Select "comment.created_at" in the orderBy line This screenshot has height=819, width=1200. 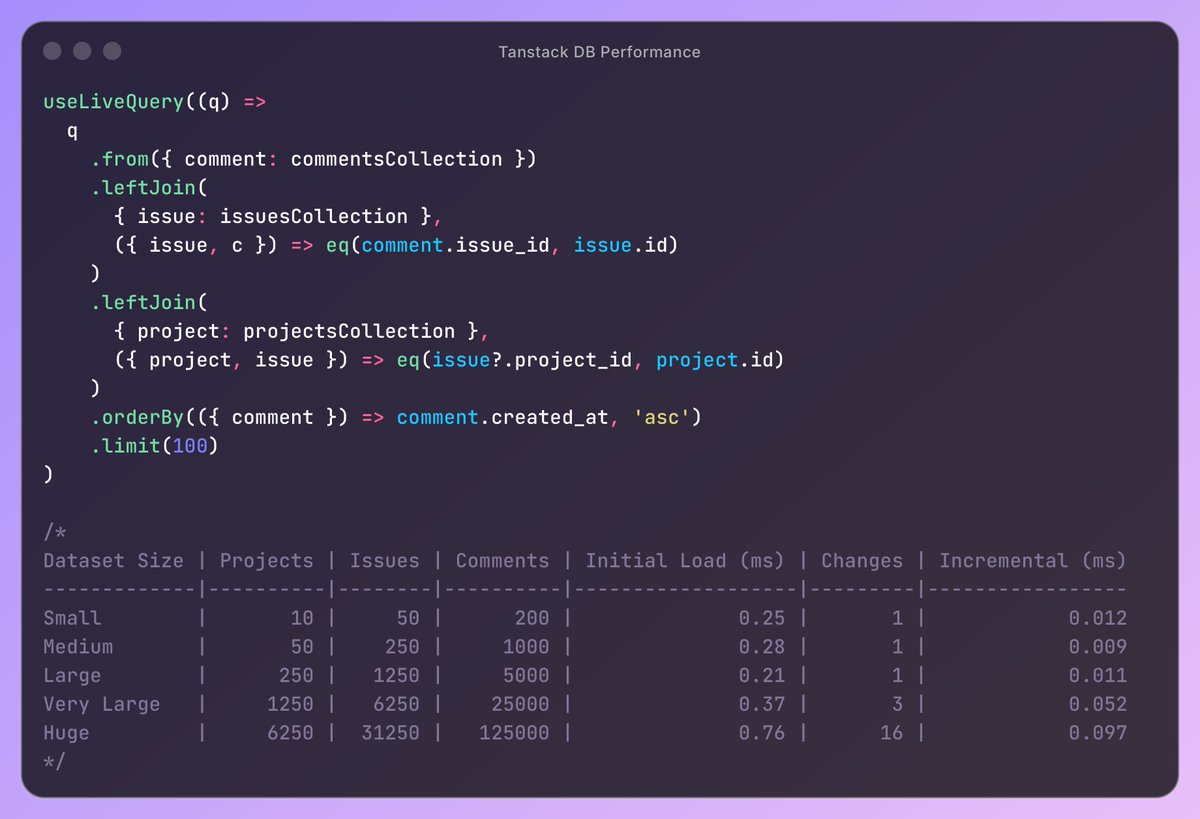click(x=502, y=417)
